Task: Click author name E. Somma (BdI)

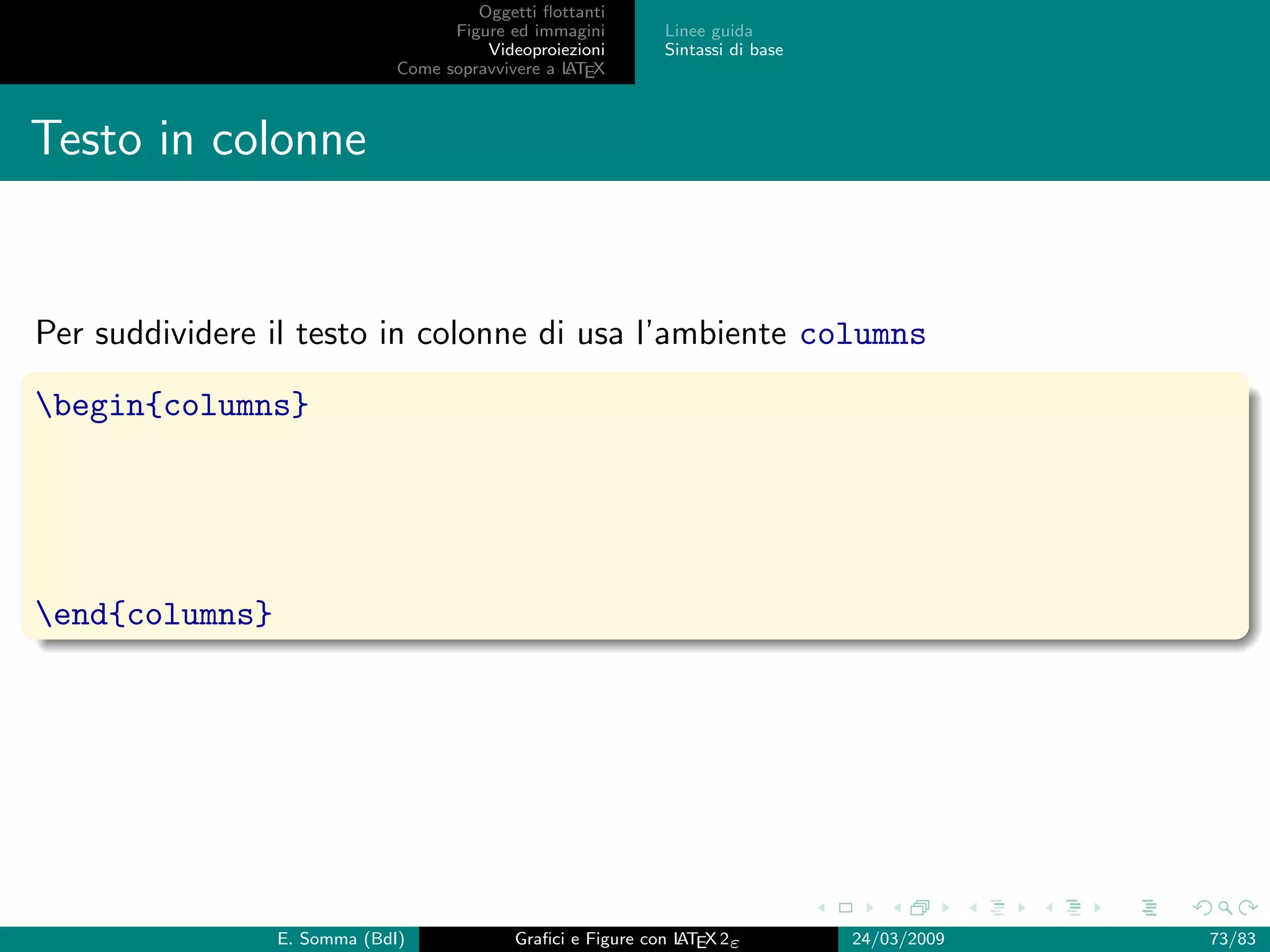Action: click(341, 939)
